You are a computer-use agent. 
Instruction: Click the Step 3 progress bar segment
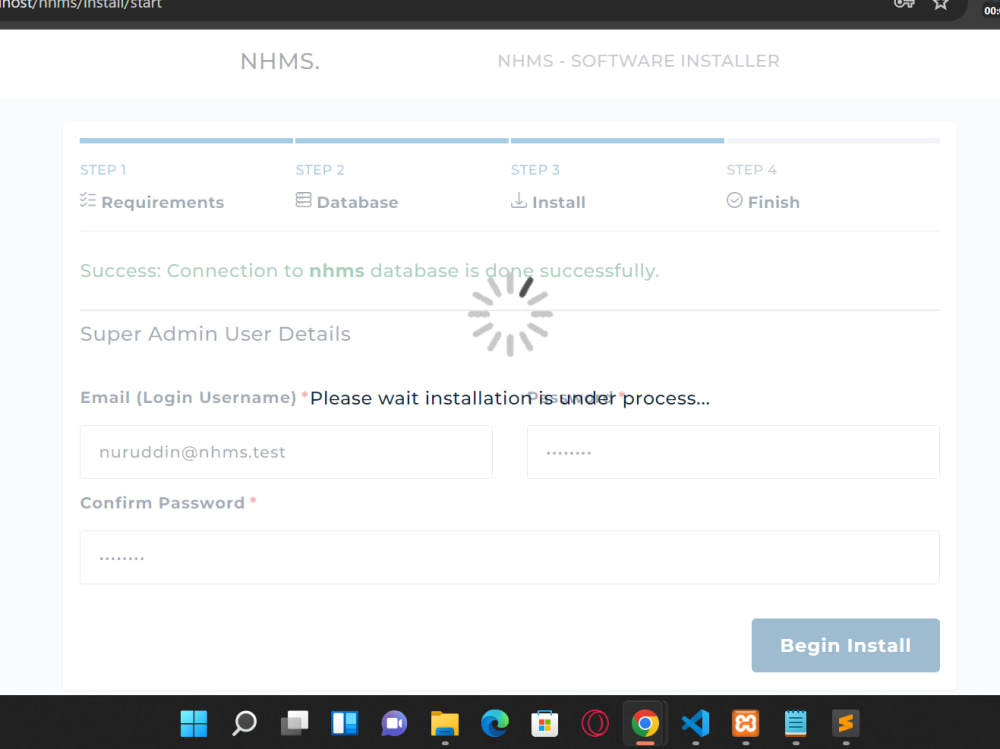coord(617,140)
